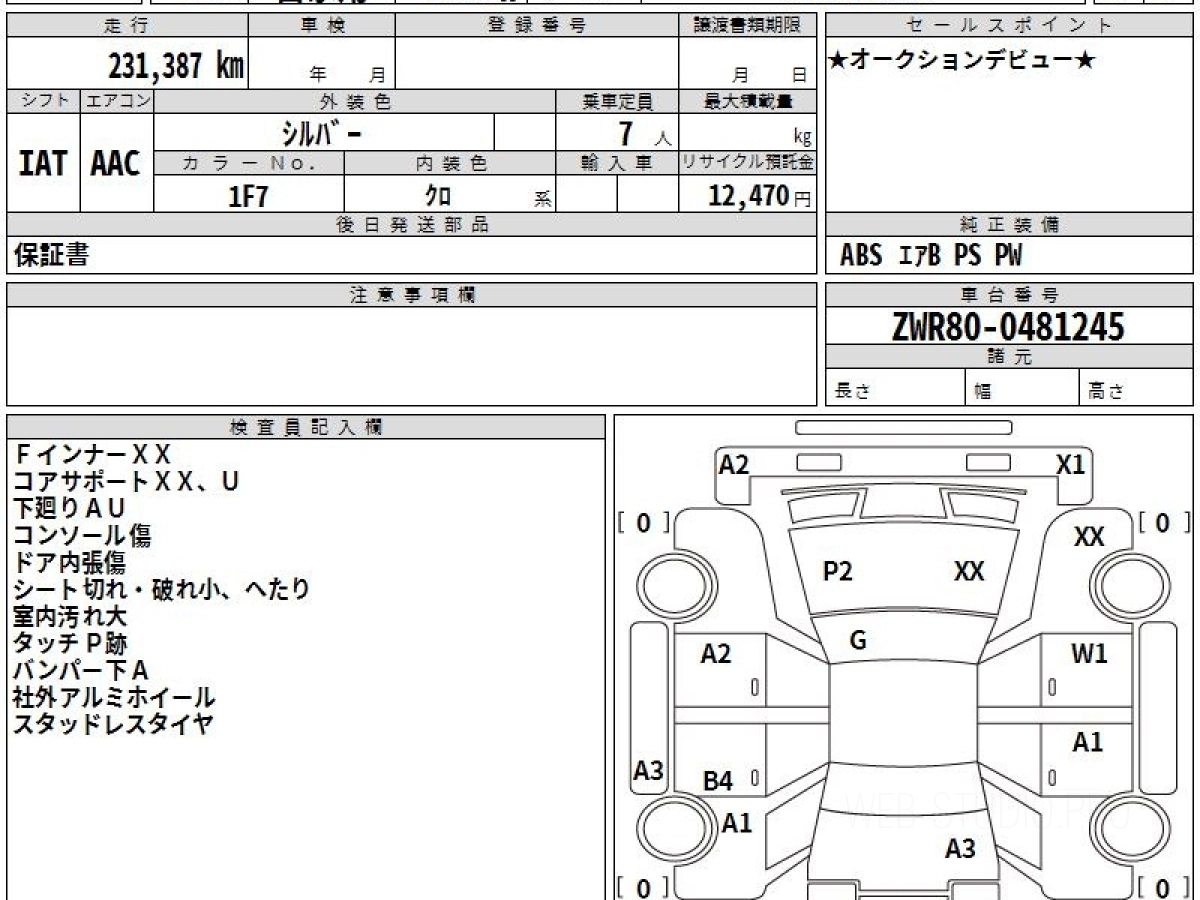Image resolution: width=1200 pixels, height=900 pixels.
Task: Select the note コアサポートXX、U
Action: (x=126, y=482)
